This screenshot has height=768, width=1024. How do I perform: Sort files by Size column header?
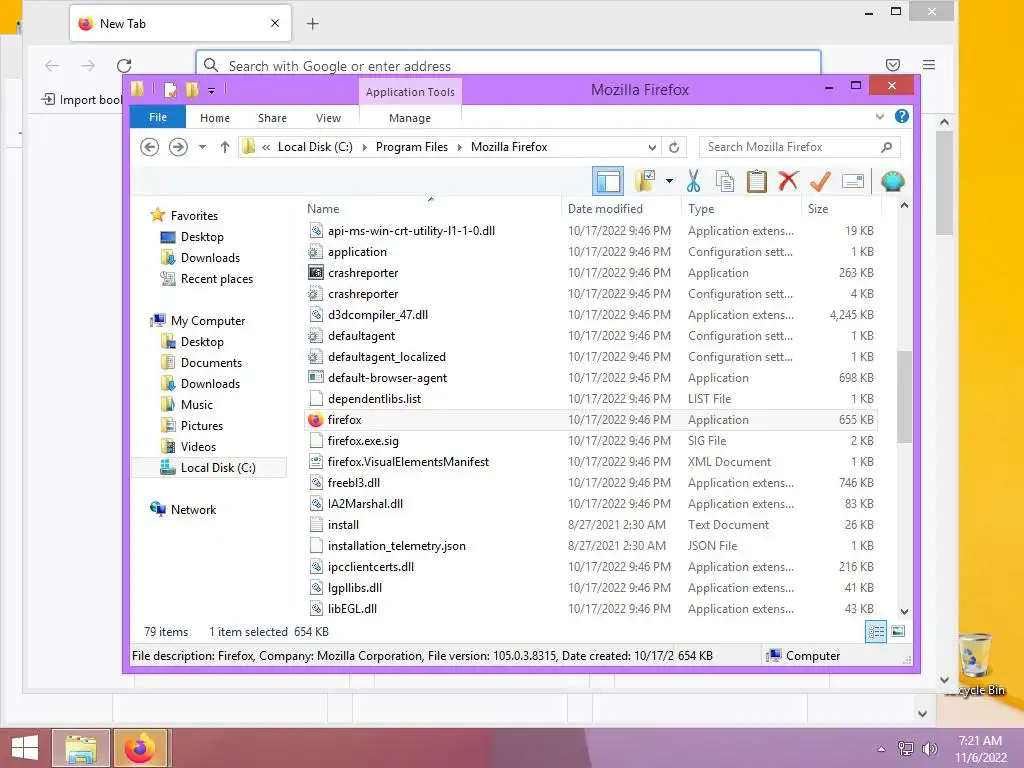(x=841, y=208)
